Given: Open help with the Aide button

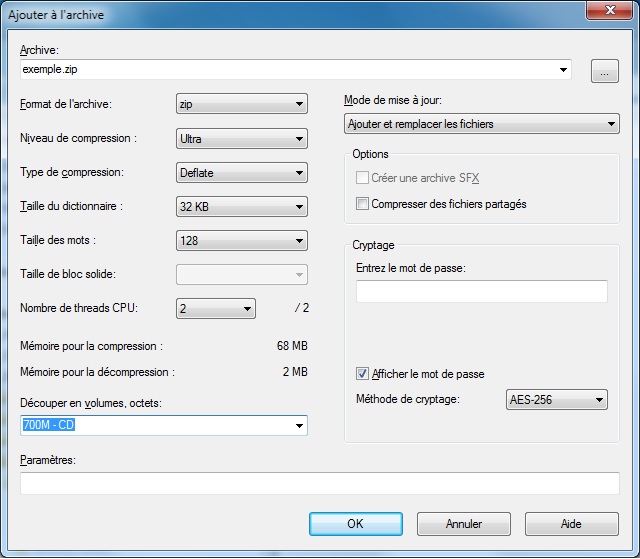Looking at the screenshot, I should pyautogui.click(x=571, y=524).
